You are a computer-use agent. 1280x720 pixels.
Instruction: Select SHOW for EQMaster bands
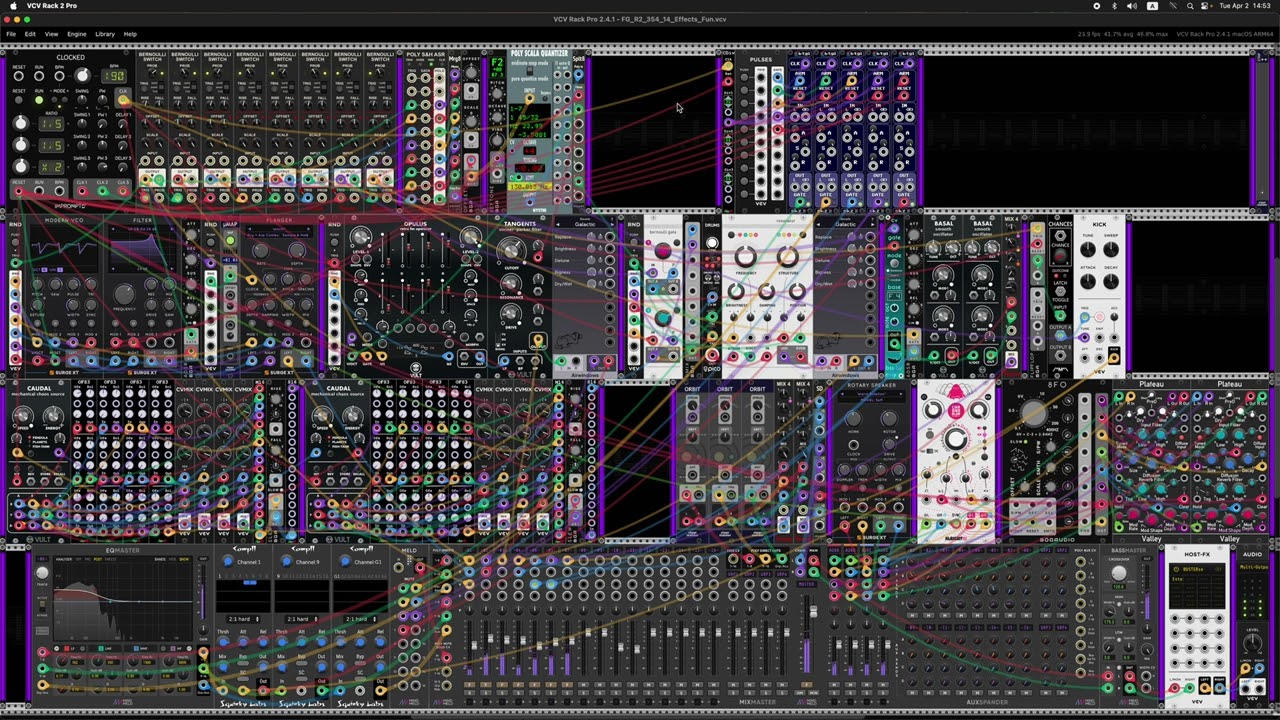pyautogui.click(x=184, y=559)
